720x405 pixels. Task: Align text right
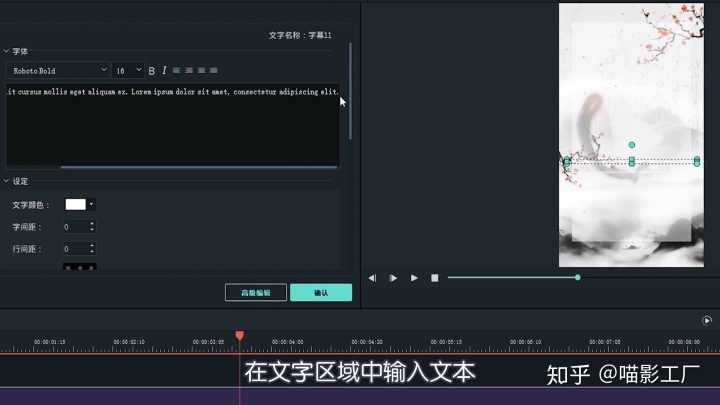click(x=201, y=70)
